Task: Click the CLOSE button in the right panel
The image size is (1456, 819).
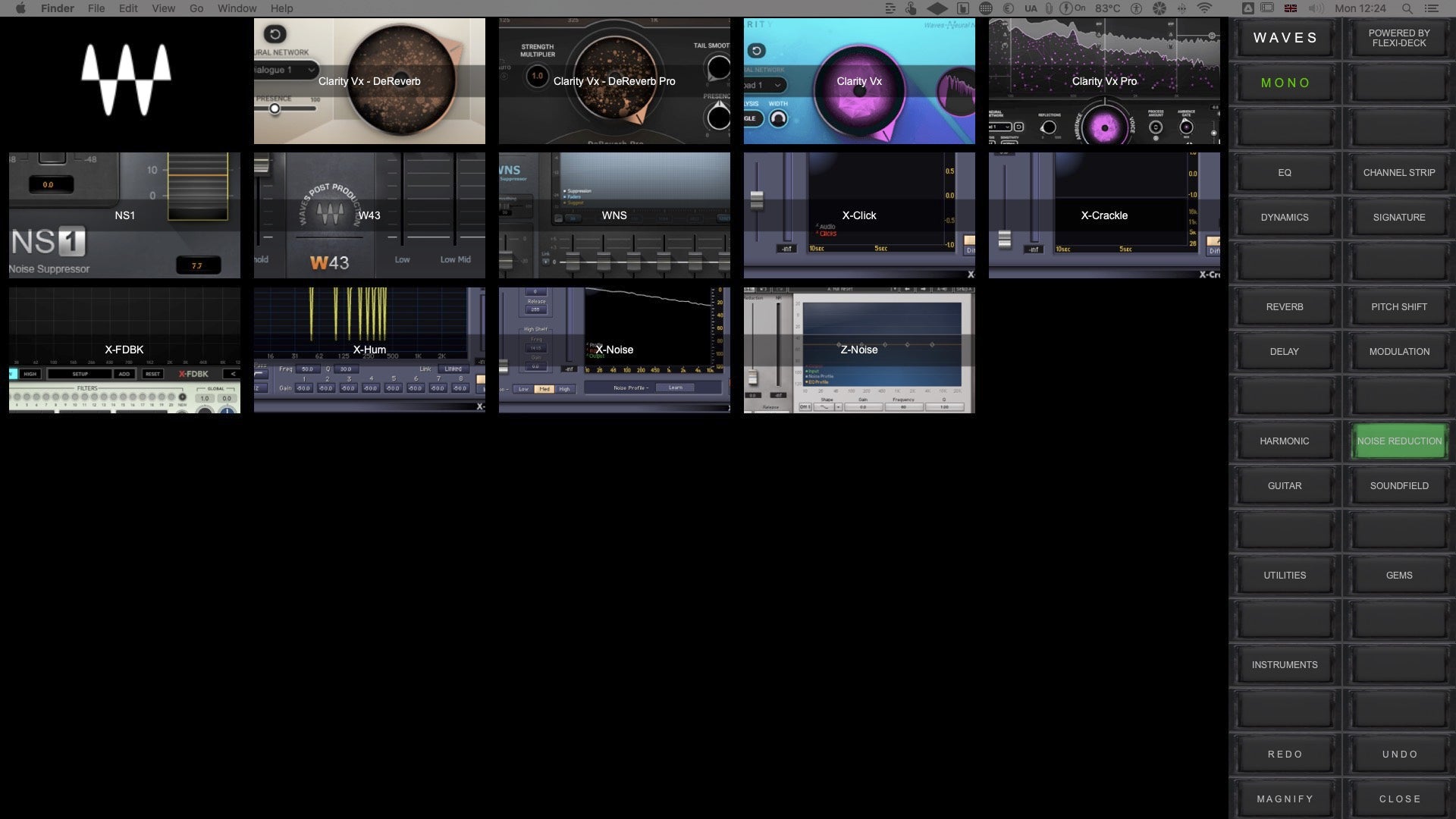Action: (x=1399, y=799)
